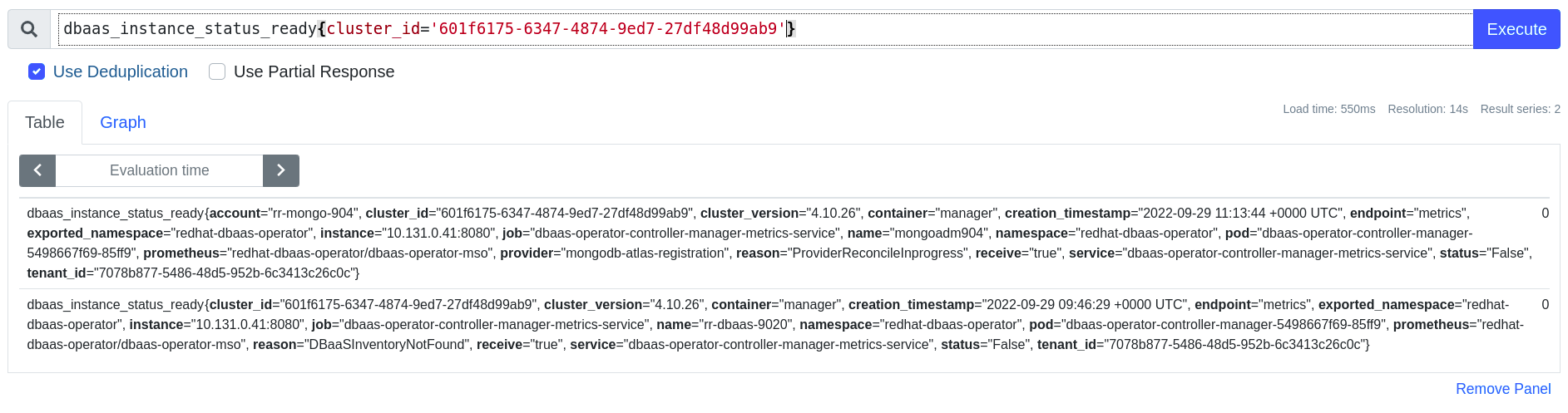The image size is (1568, 413).
Task: Click the magnifying glass search icon
Action: (x=29, y=29)
